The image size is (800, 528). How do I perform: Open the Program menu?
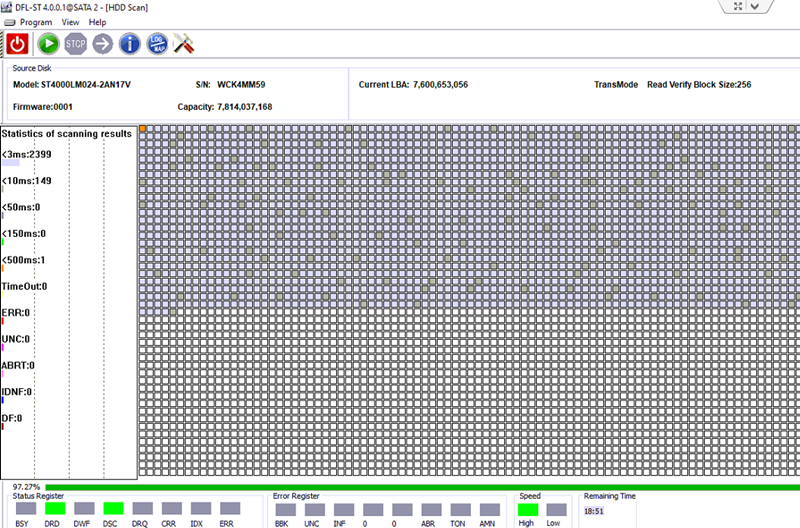(x=36, y=22)
